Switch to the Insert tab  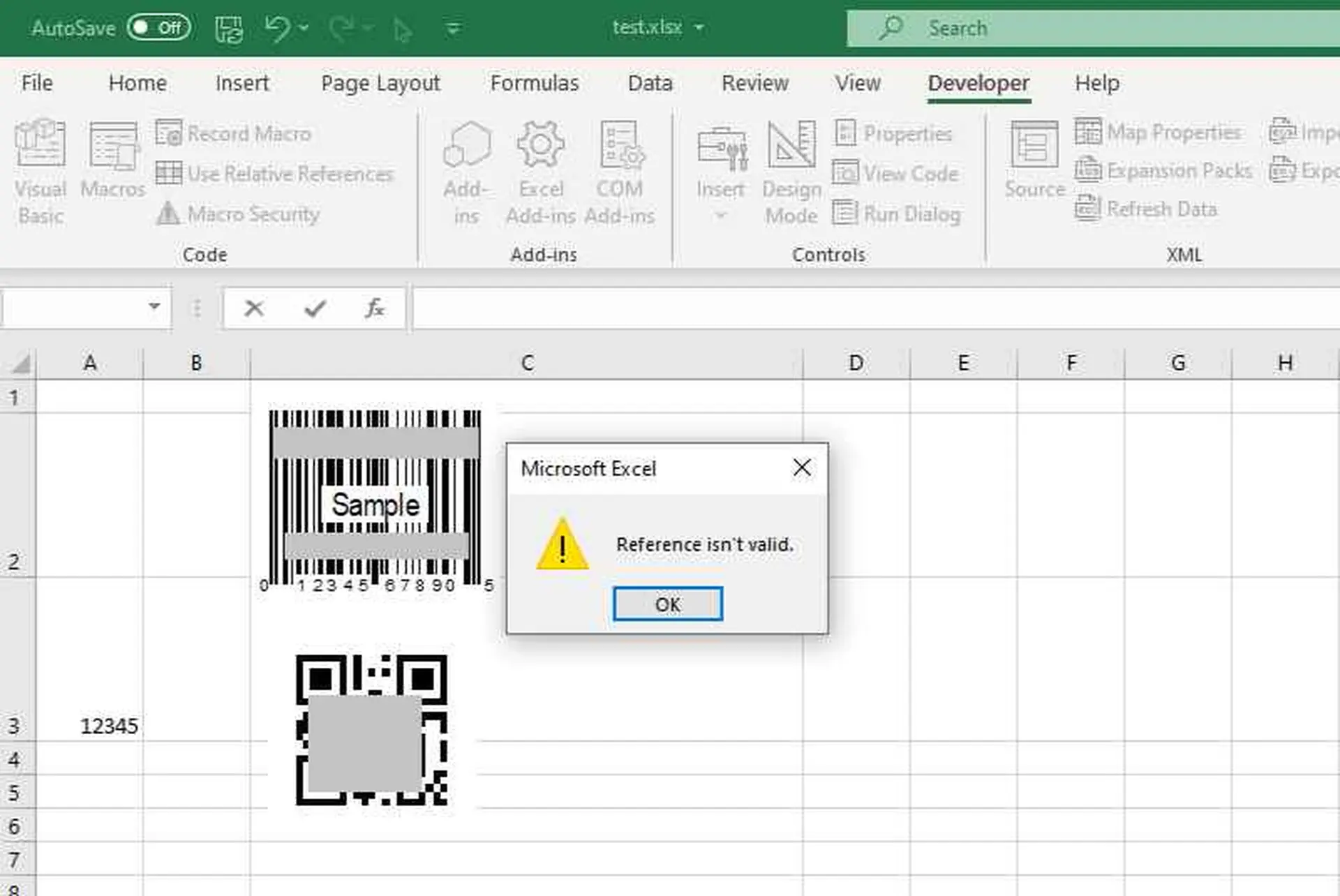(241, 83)
